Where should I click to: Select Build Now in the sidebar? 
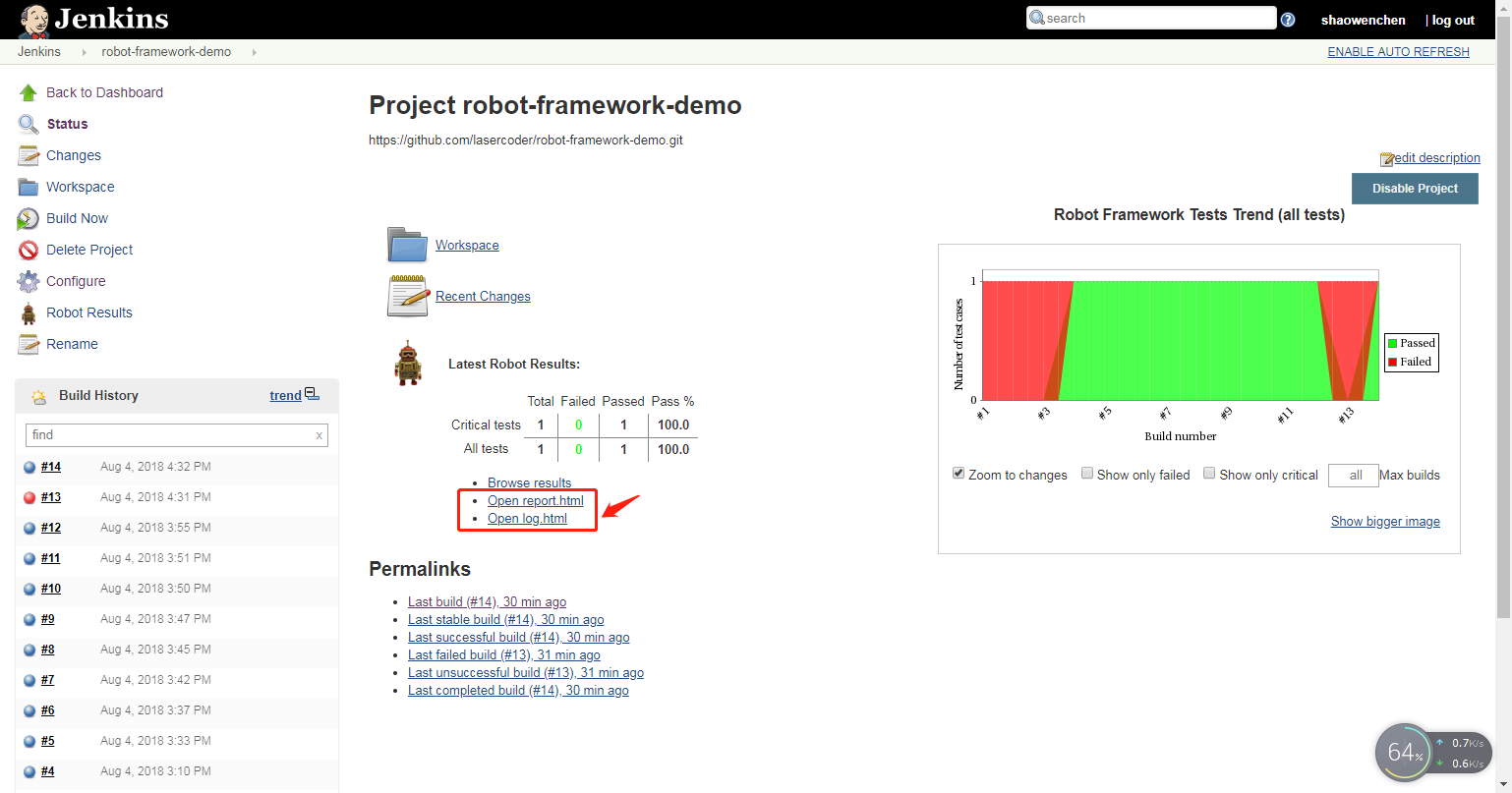point(77,218)
